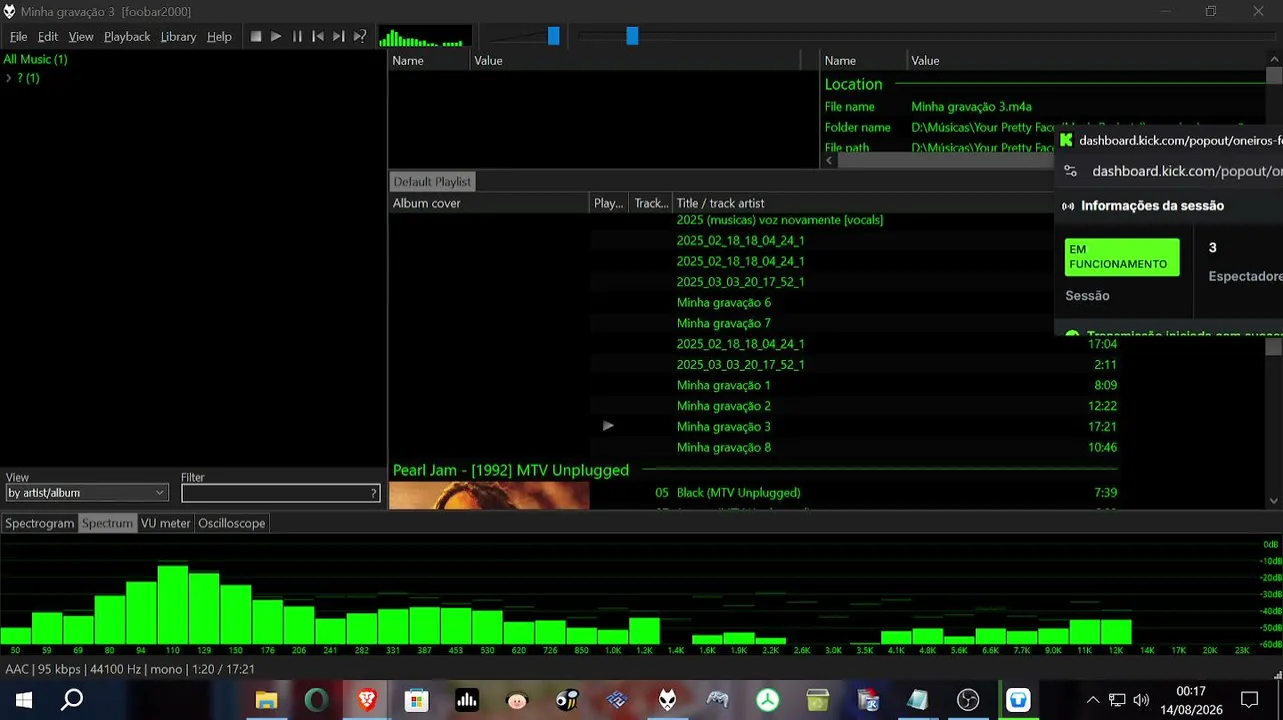Open the volume control in system tray
1283x720 pixels.
click(x=1141, y=700)
